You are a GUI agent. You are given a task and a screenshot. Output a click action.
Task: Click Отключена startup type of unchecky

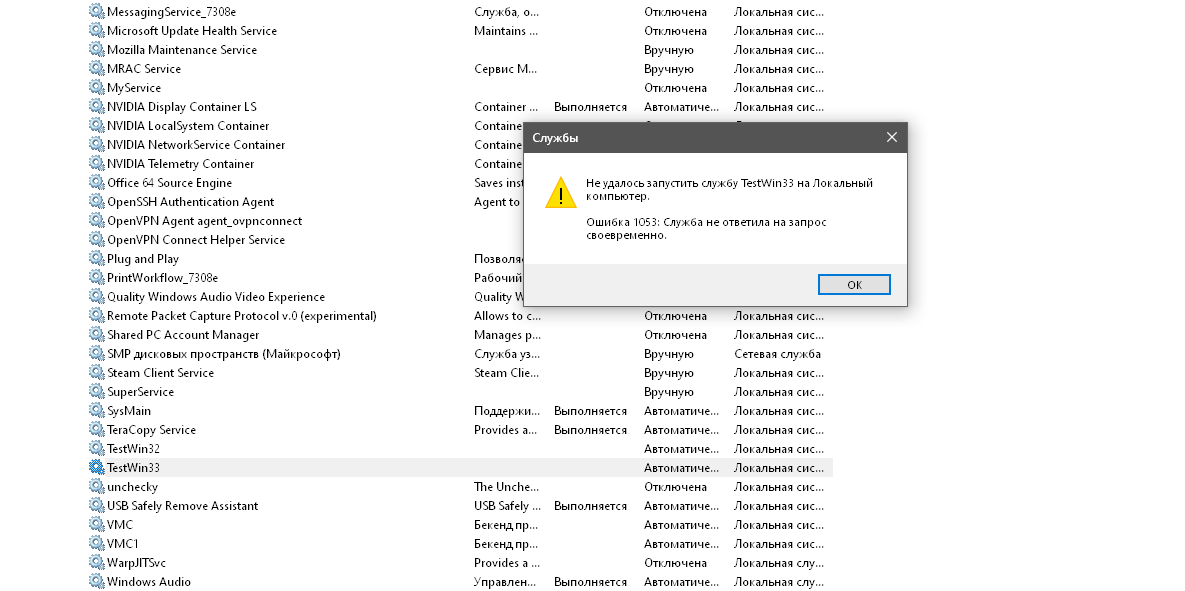click(676, 487)
